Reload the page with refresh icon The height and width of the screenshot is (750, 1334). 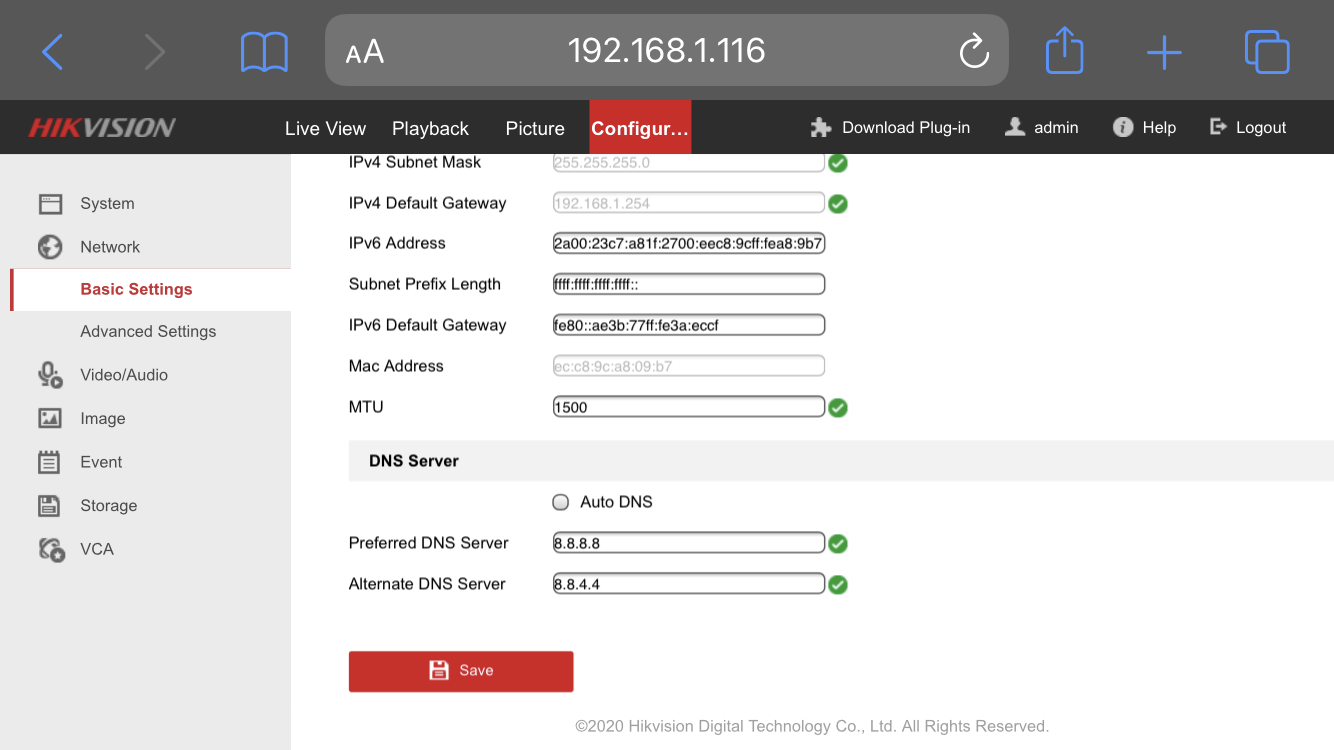973,52
